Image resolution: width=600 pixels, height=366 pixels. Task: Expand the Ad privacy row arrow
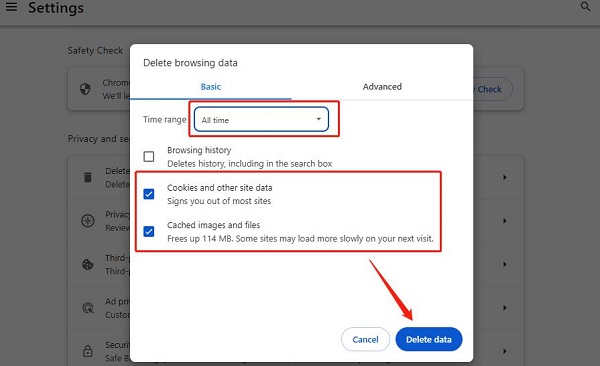point(505,308)
